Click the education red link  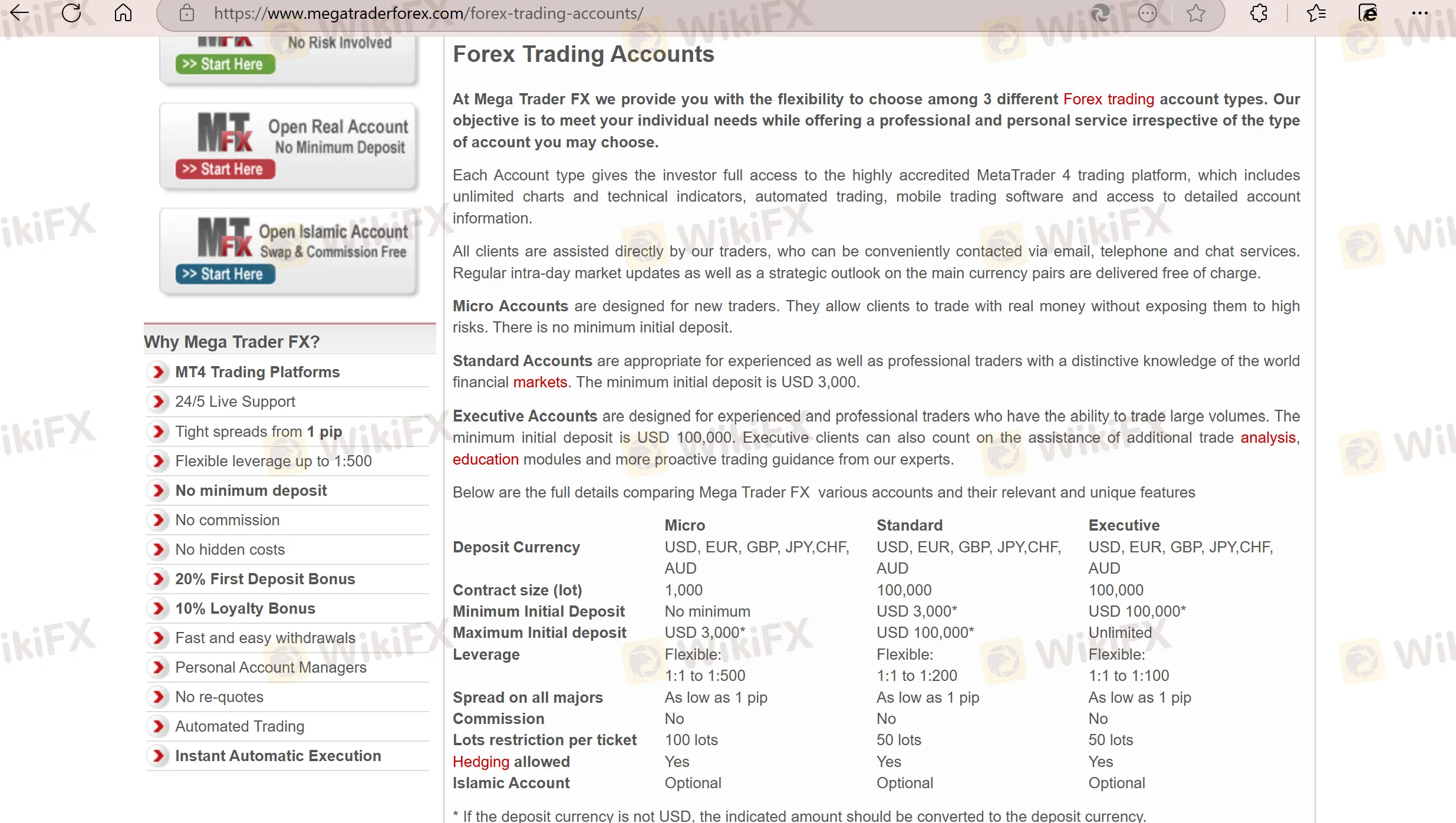coord(485,459)
